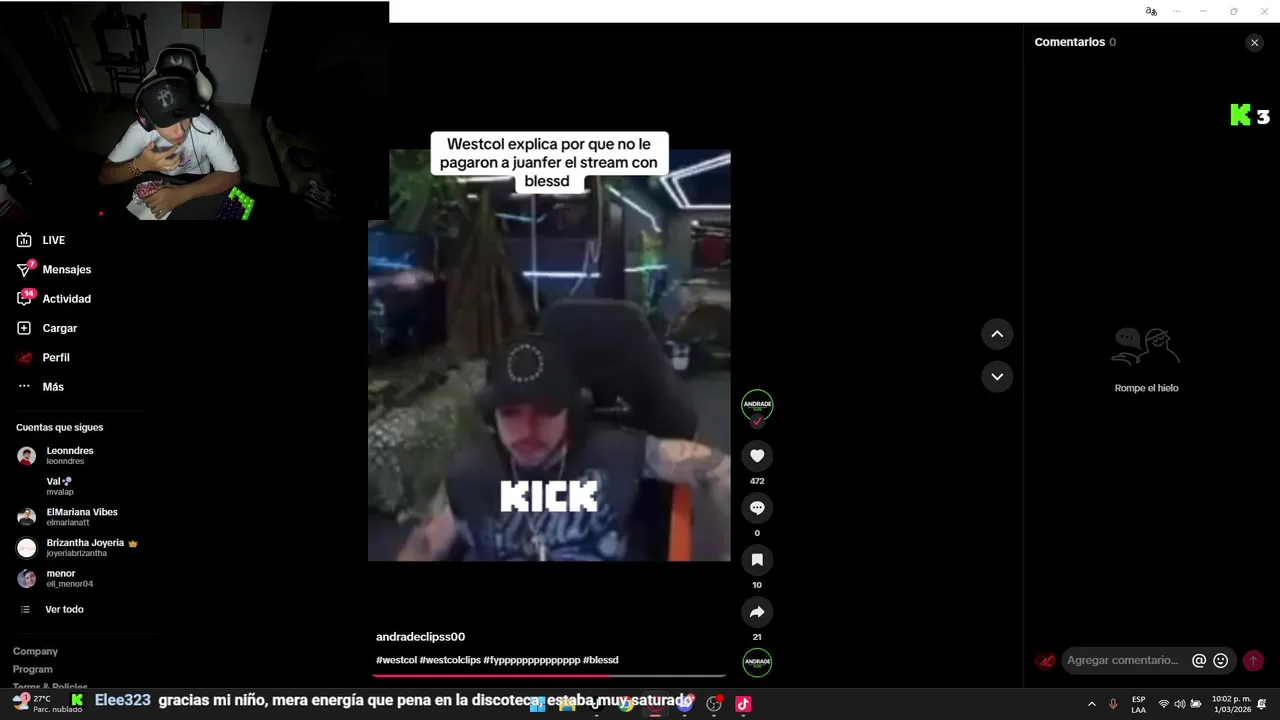Go to previous video with up chevron
Image resolution: width=1280 pixels, height=720 pixels.
(x=997, y=334)
